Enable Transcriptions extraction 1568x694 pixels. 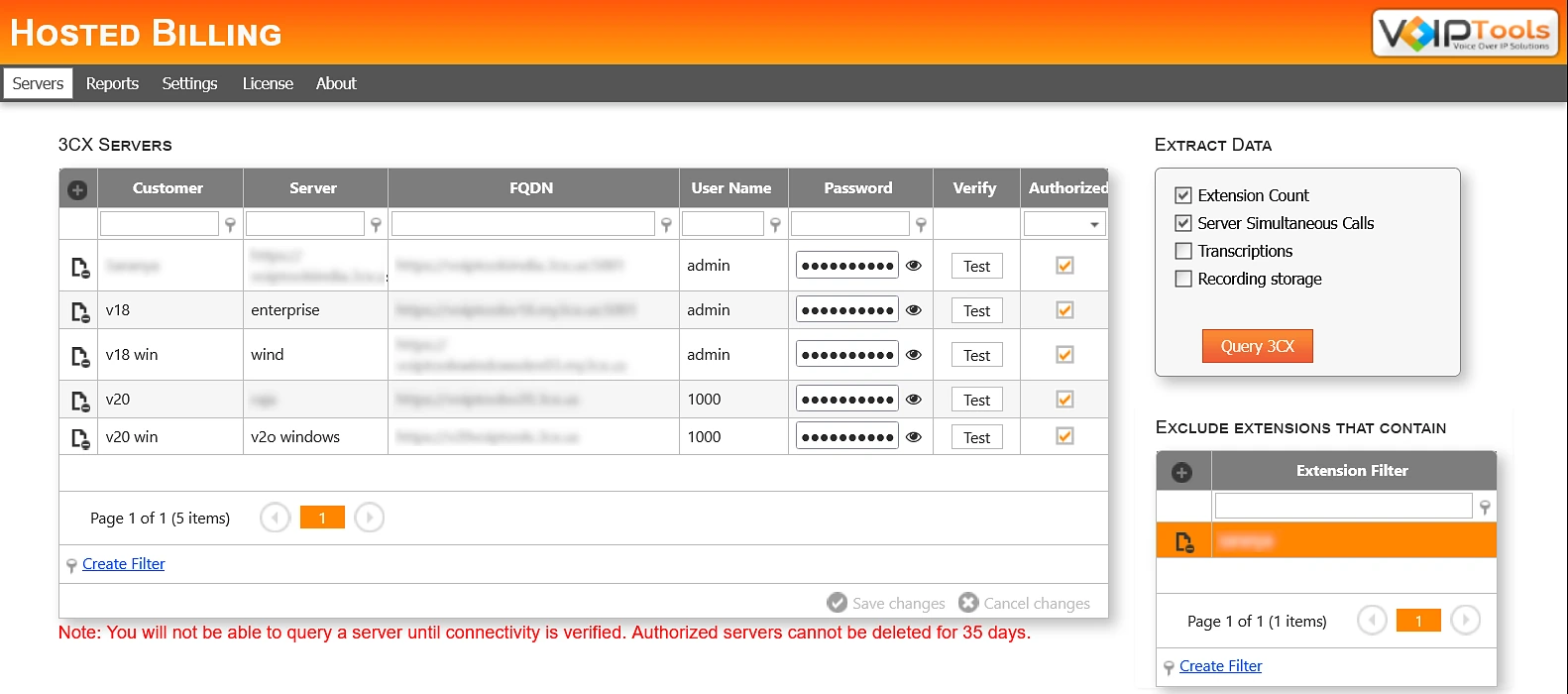pyautogui.click(x=1182, y=251)
